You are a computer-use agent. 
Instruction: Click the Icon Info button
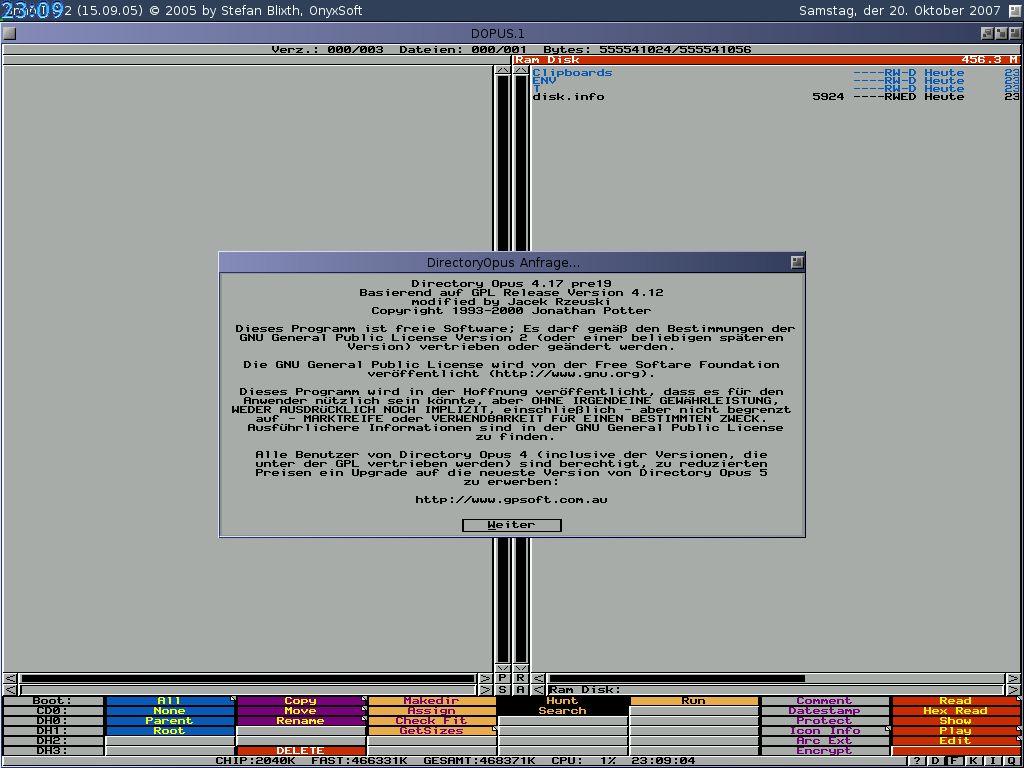coord(825,731)
